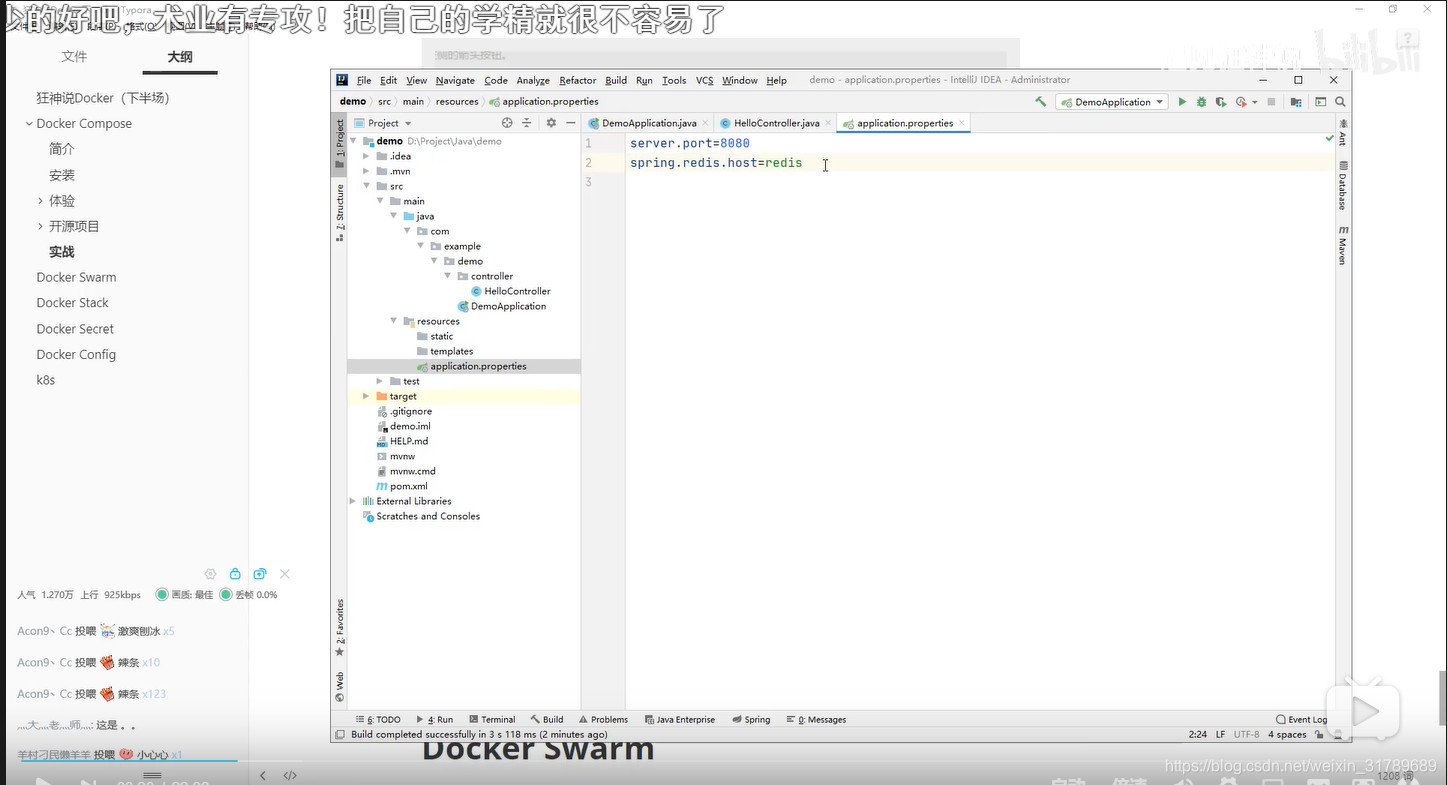The width and height of the screenshot is (1447, 785).
Task: Click the tool window toggle icon in the status bar
Action: click(x=339, y=734)
